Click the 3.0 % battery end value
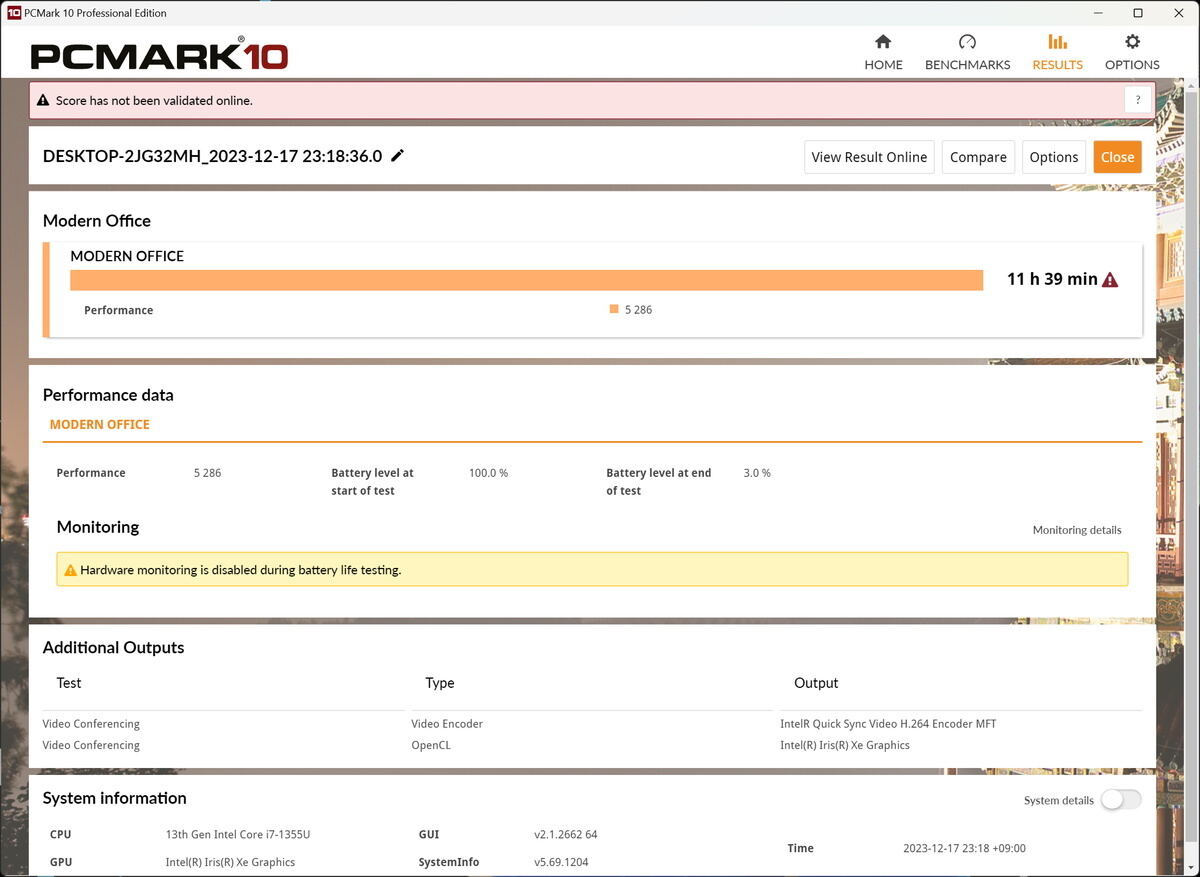Screen dimensions: 1200x877 (757, 473)
